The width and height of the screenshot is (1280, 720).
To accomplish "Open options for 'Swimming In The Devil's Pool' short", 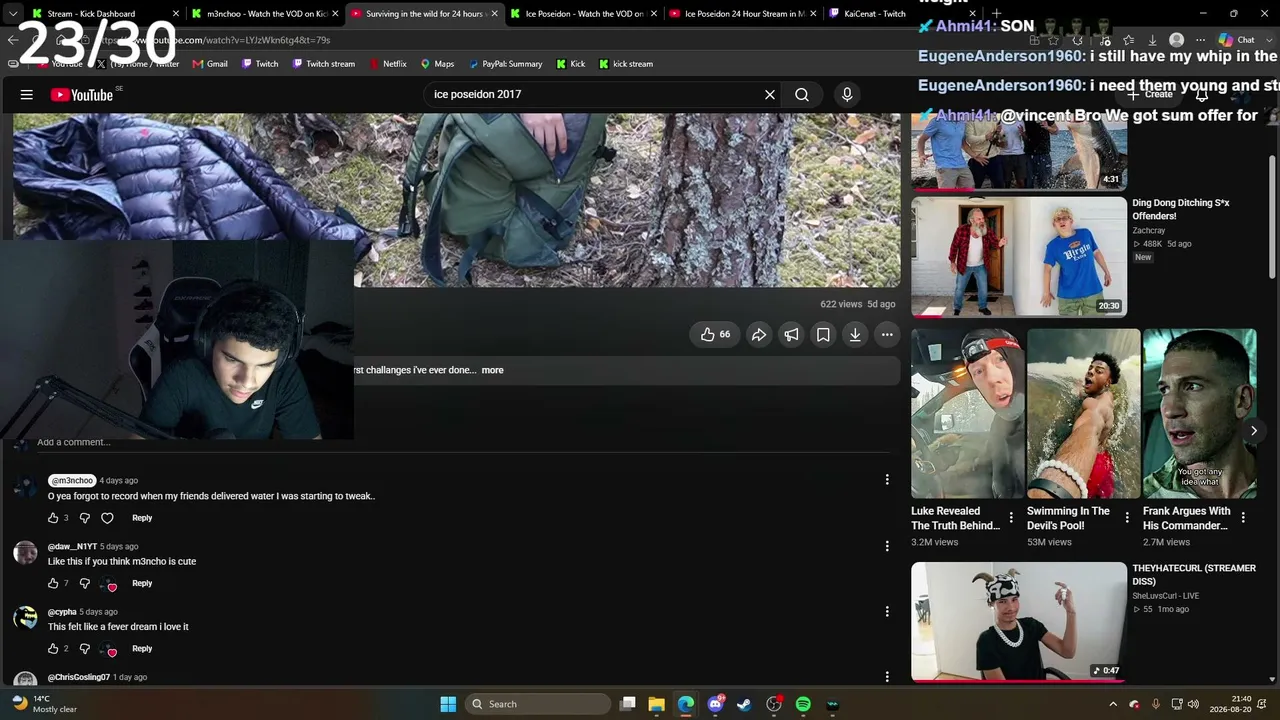I will (1127, 518).
